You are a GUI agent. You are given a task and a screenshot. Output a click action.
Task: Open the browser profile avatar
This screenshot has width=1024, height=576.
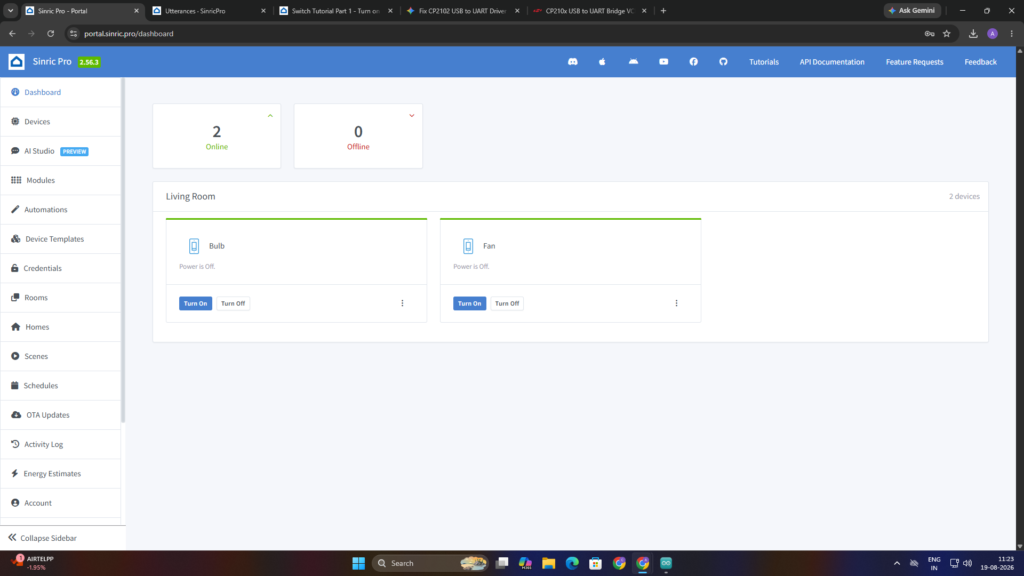pyautogui.click(x=992, y=33)
